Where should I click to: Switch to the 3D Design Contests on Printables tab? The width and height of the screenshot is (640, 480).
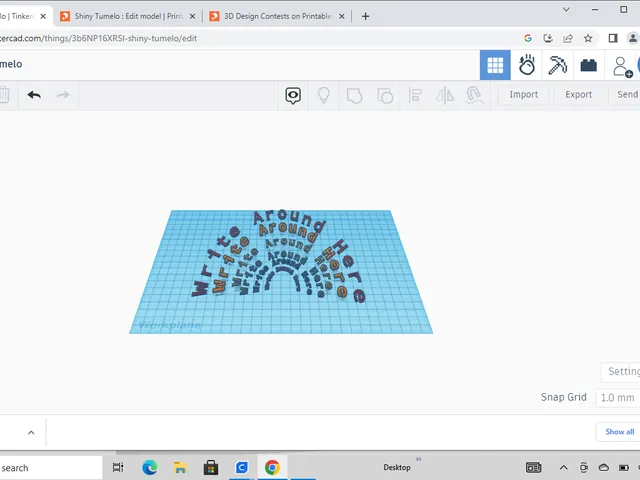tap(277, 16)
